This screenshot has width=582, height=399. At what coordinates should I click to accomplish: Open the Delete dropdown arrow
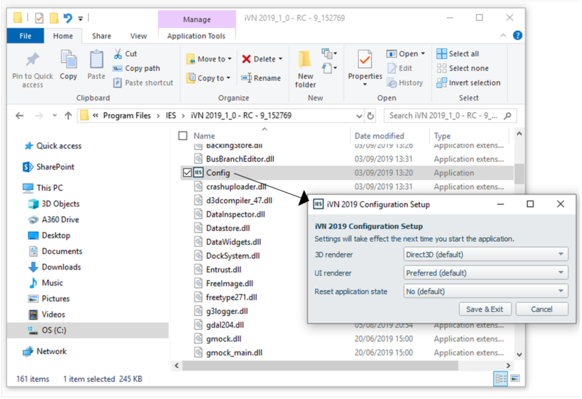pos(280,59)
